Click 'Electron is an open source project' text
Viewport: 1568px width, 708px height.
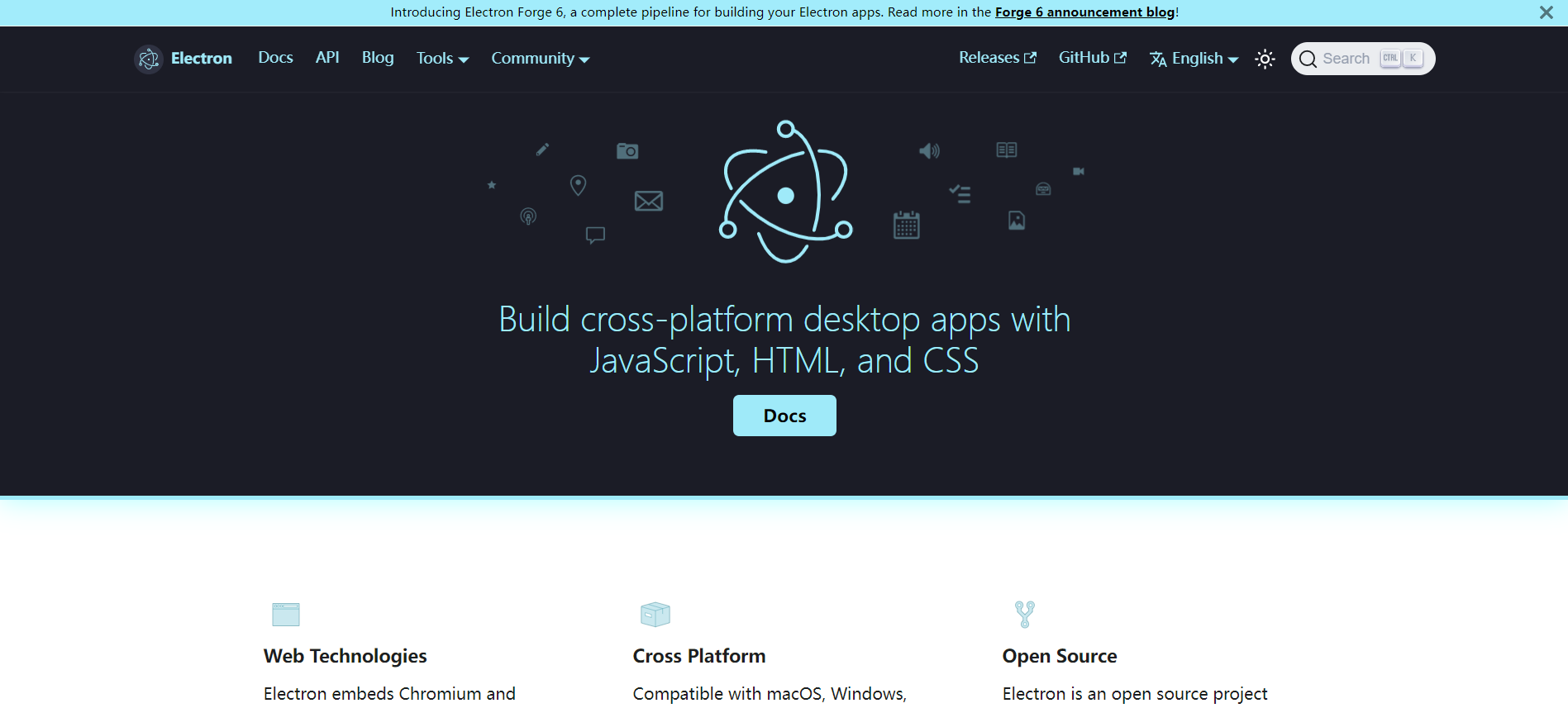coord(1135,694)
